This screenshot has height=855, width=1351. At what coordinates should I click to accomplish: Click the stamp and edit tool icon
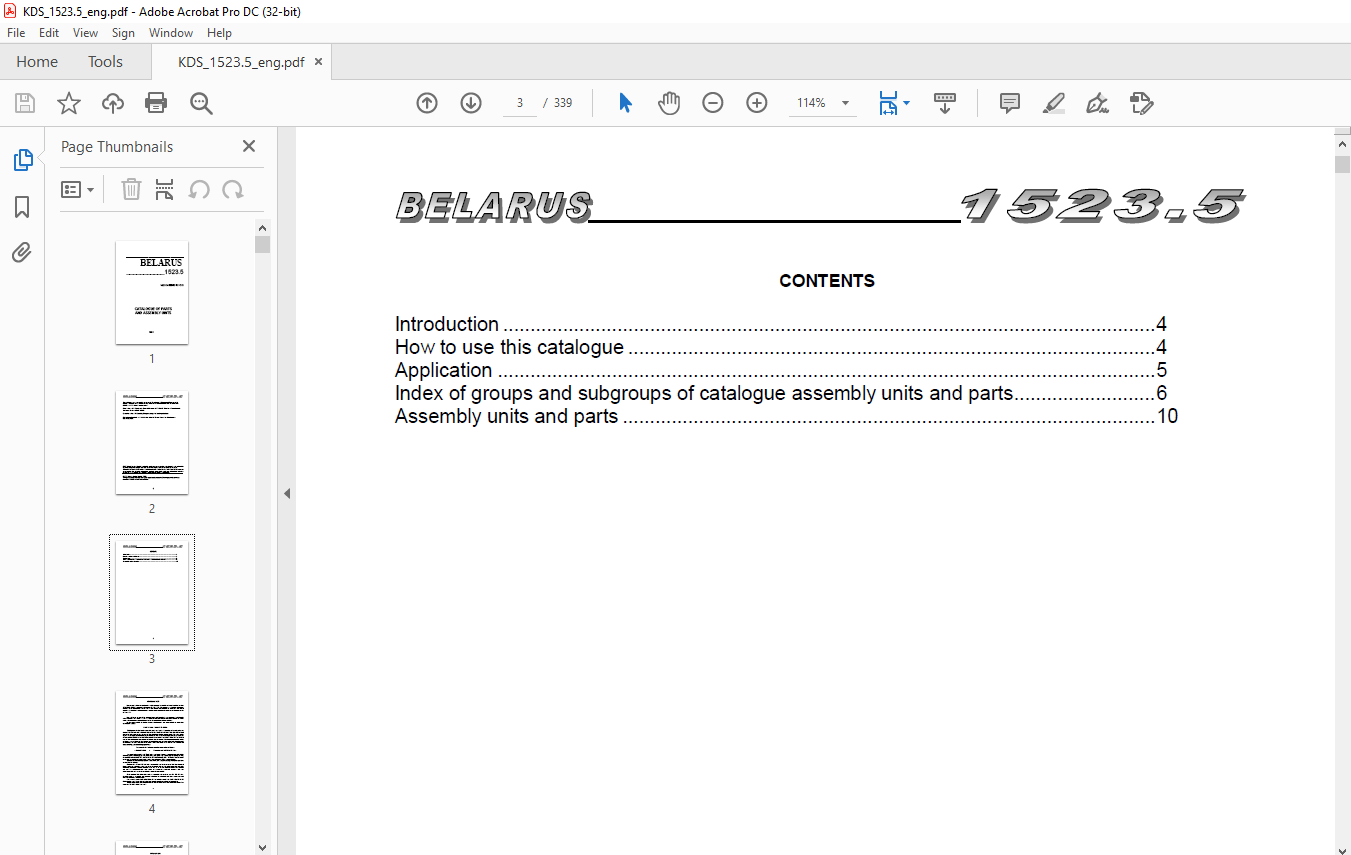(1142, 103)
